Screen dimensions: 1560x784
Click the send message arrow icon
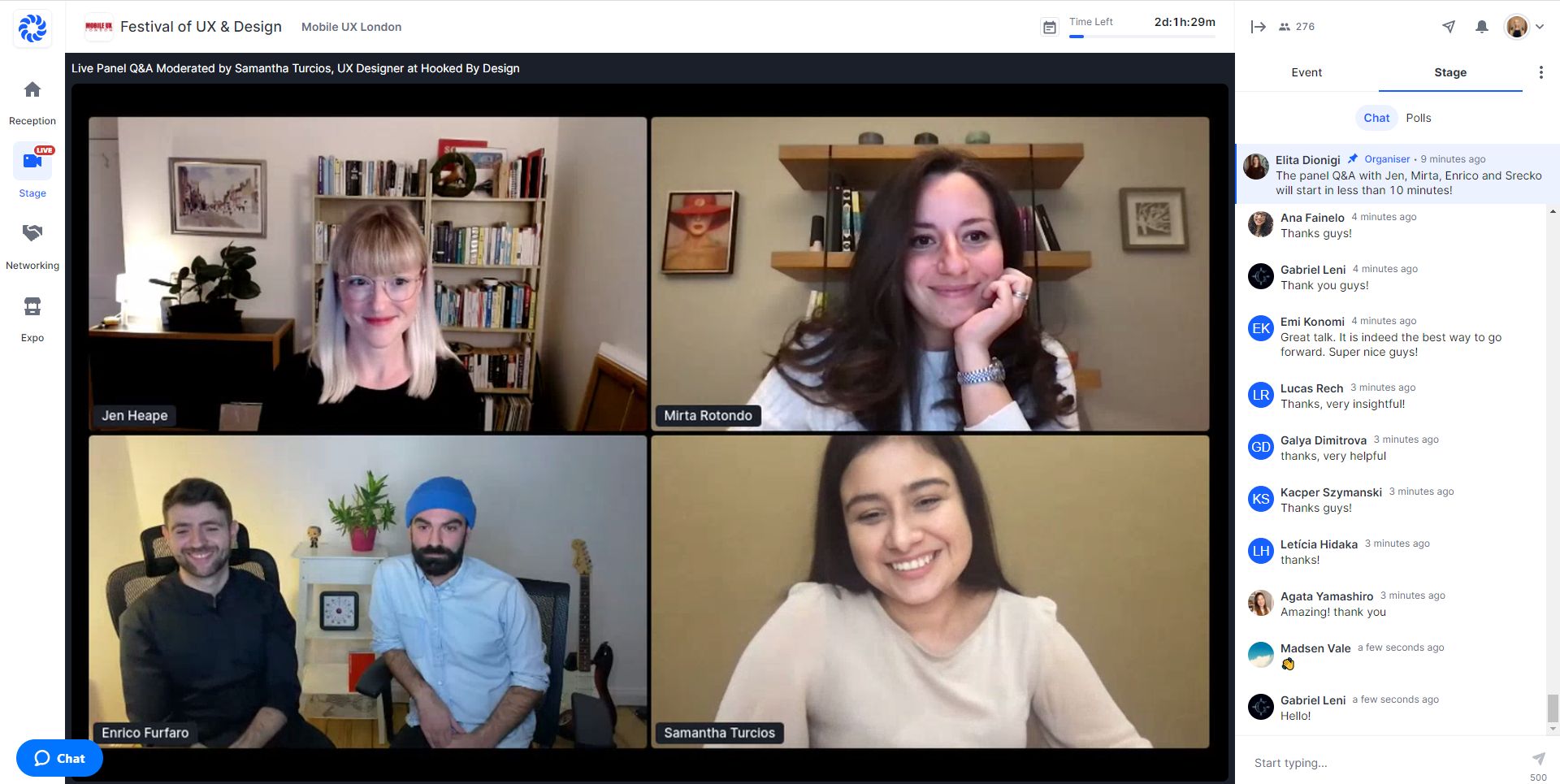coord(1538,759)
